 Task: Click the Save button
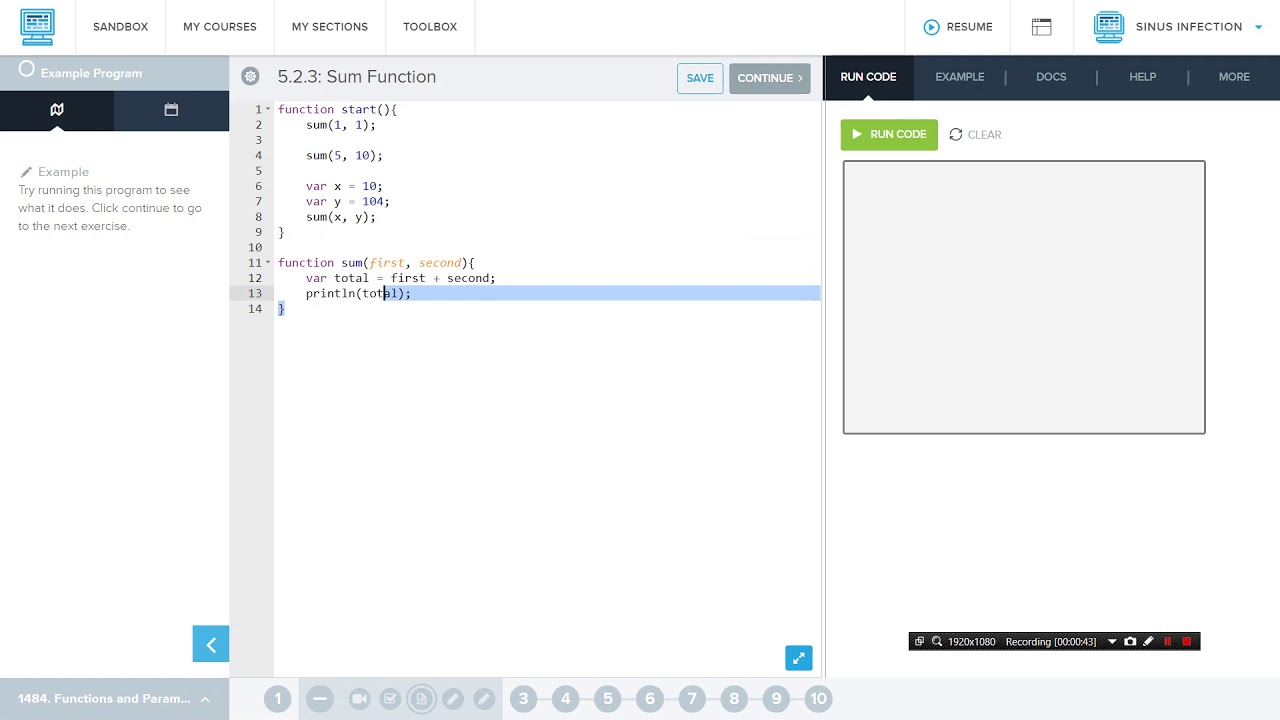click(x=700, y=78)
